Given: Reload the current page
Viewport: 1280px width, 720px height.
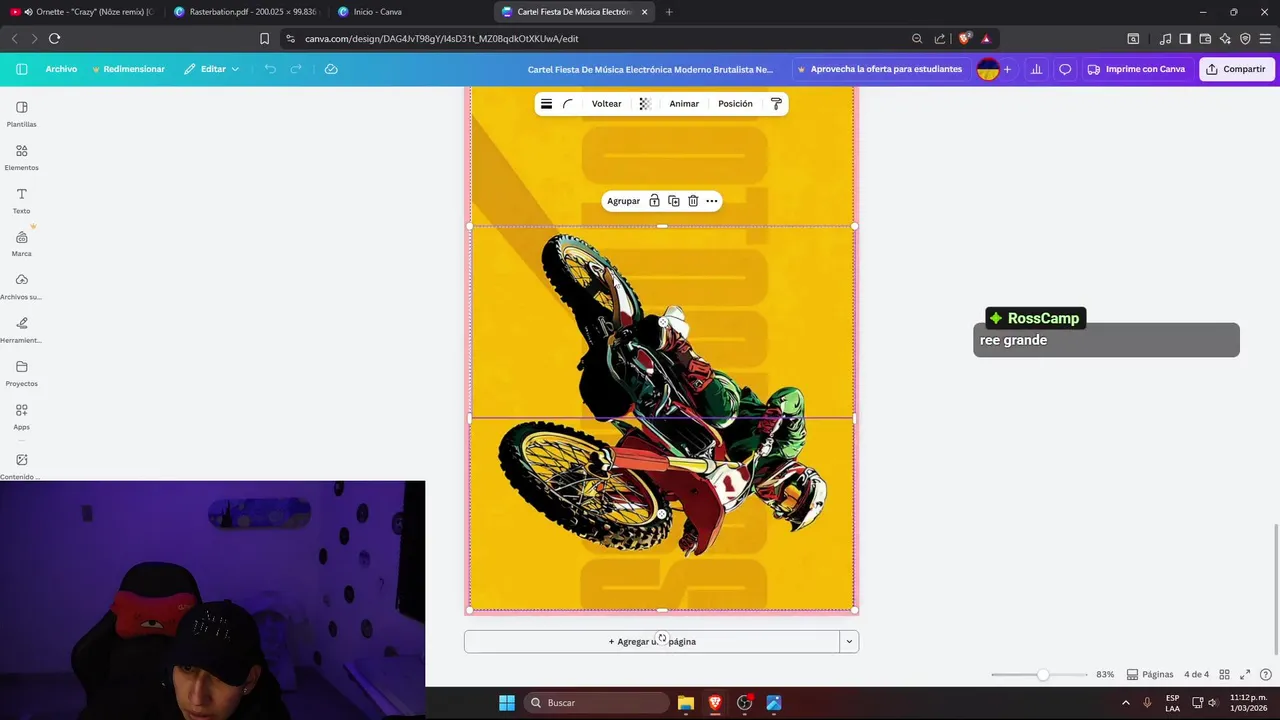Looking at the screenshot, I should click(x=54, y=38).
